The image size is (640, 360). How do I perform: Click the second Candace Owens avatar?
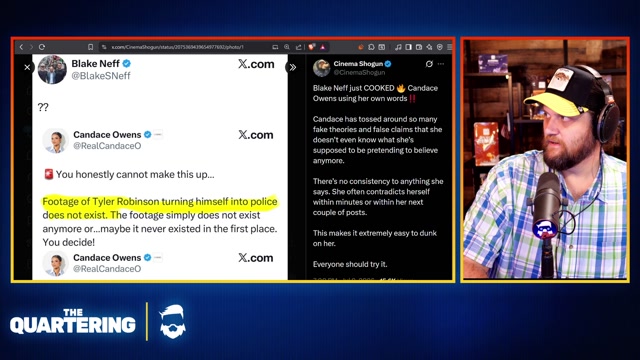(55, 263)
